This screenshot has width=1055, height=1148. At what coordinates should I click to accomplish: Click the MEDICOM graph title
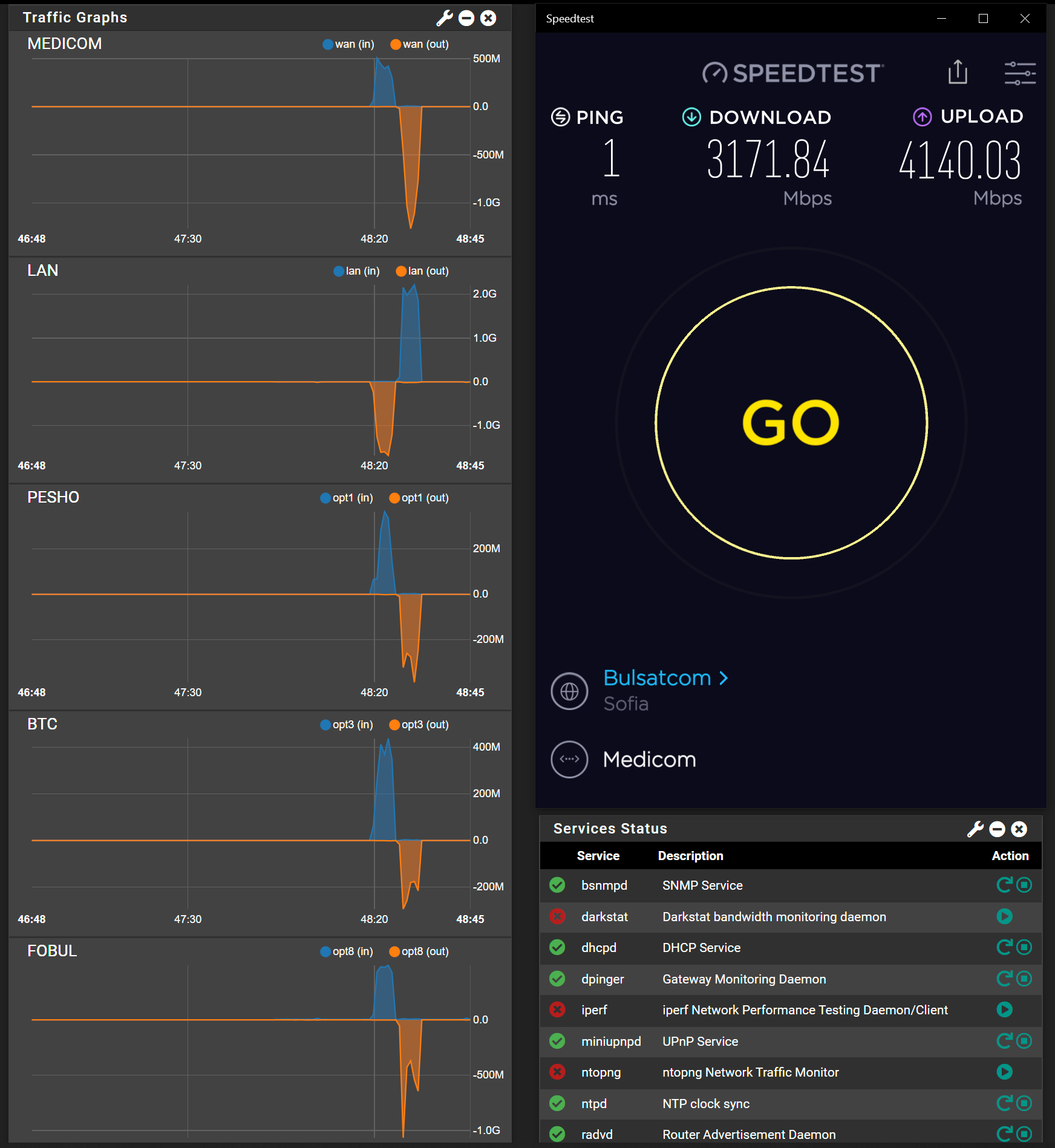tap(65, 44)
